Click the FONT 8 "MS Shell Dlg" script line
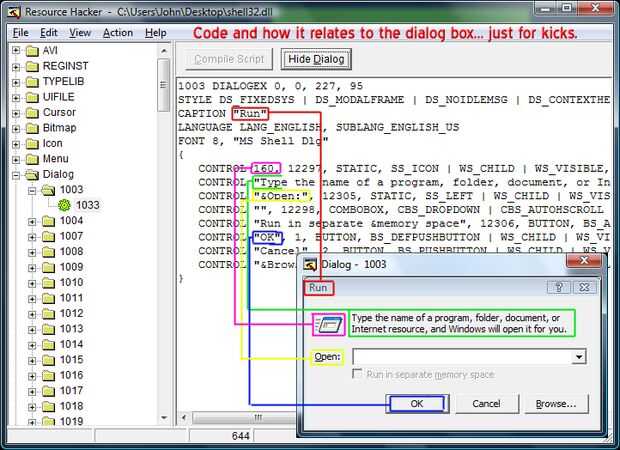 253,141
